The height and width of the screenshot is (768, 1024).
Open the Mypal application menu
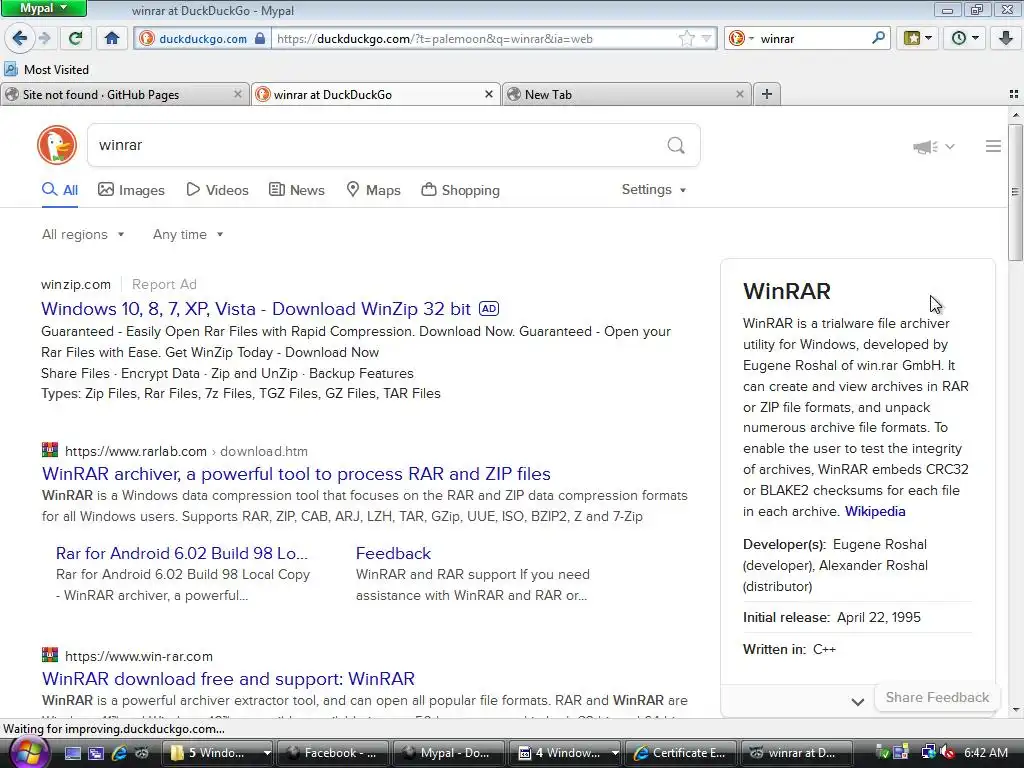pos(43,8)
